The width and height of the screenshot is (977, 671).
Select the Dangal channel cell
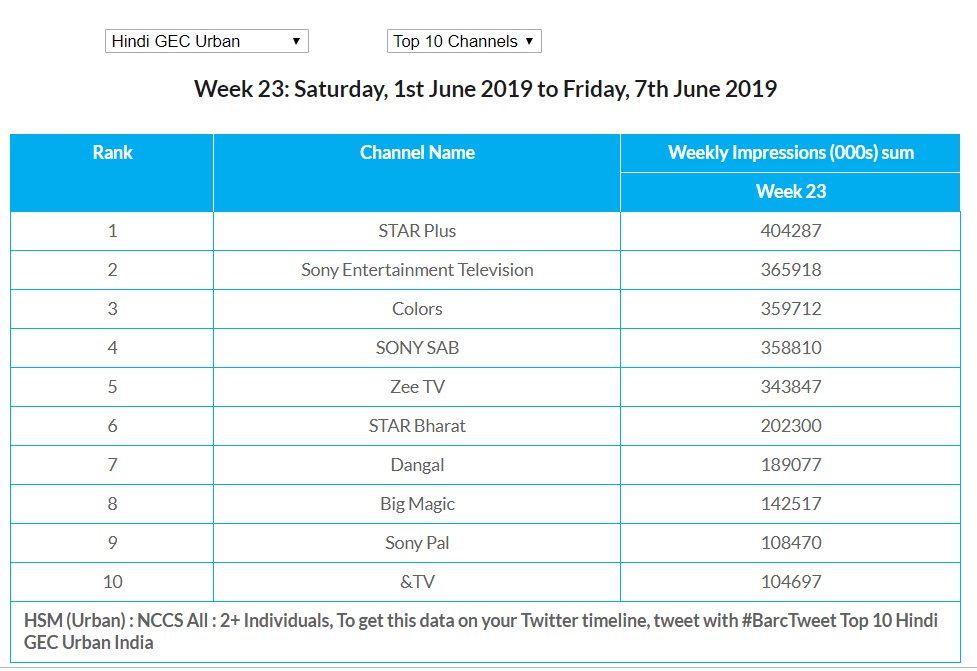(417, 465)
